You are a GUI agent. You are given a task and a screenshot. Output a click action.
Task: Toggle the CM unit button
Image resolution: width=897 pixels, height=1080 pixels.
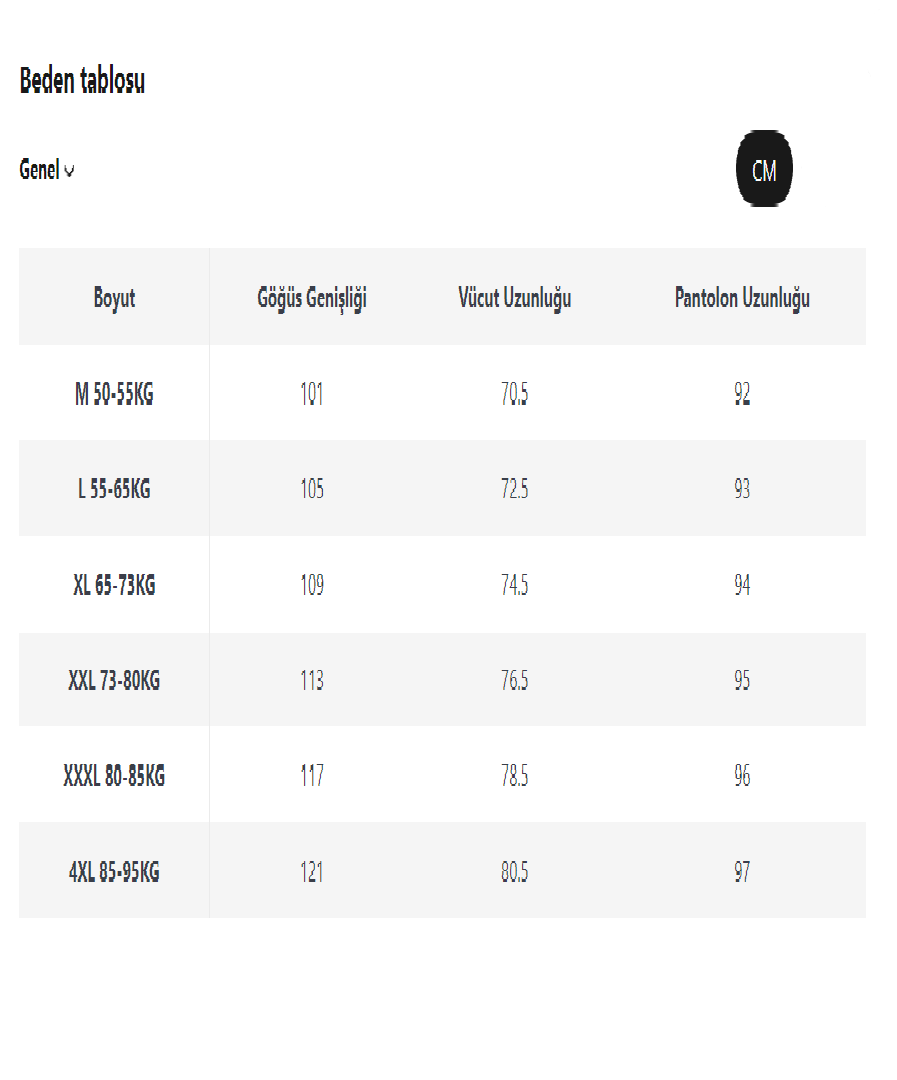pos(764,170)
